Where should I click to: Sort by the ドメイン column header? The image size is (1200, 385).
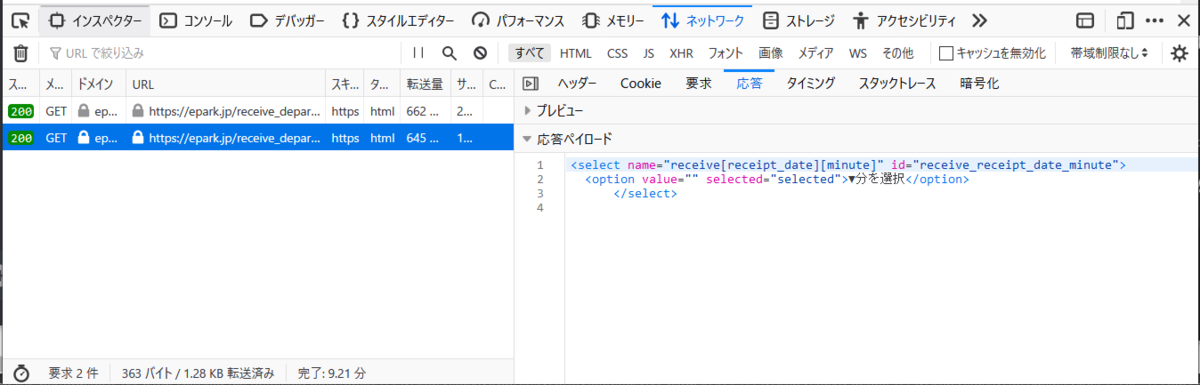(x=99, y=84)
